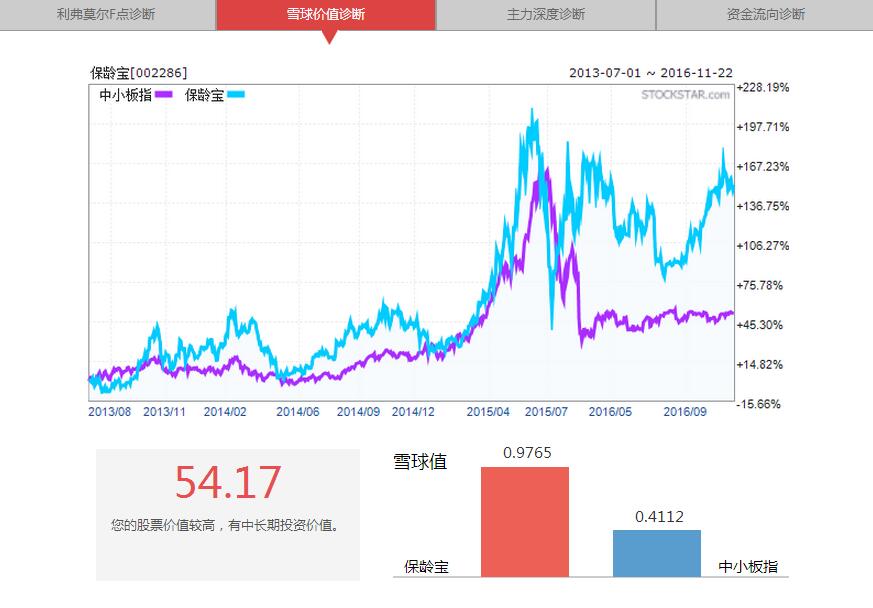
Task: Click the +106.27% axis label
Action: [x=763, y=246]
